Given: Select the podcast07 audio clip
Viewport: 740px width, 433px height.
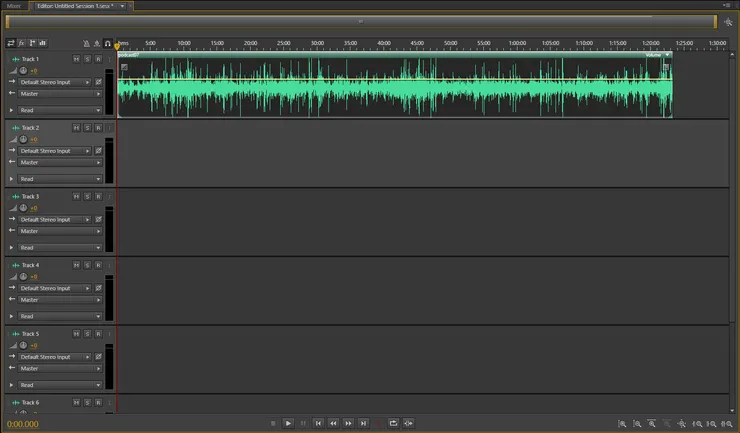Looking at the screenshot, I should point(395,85).
